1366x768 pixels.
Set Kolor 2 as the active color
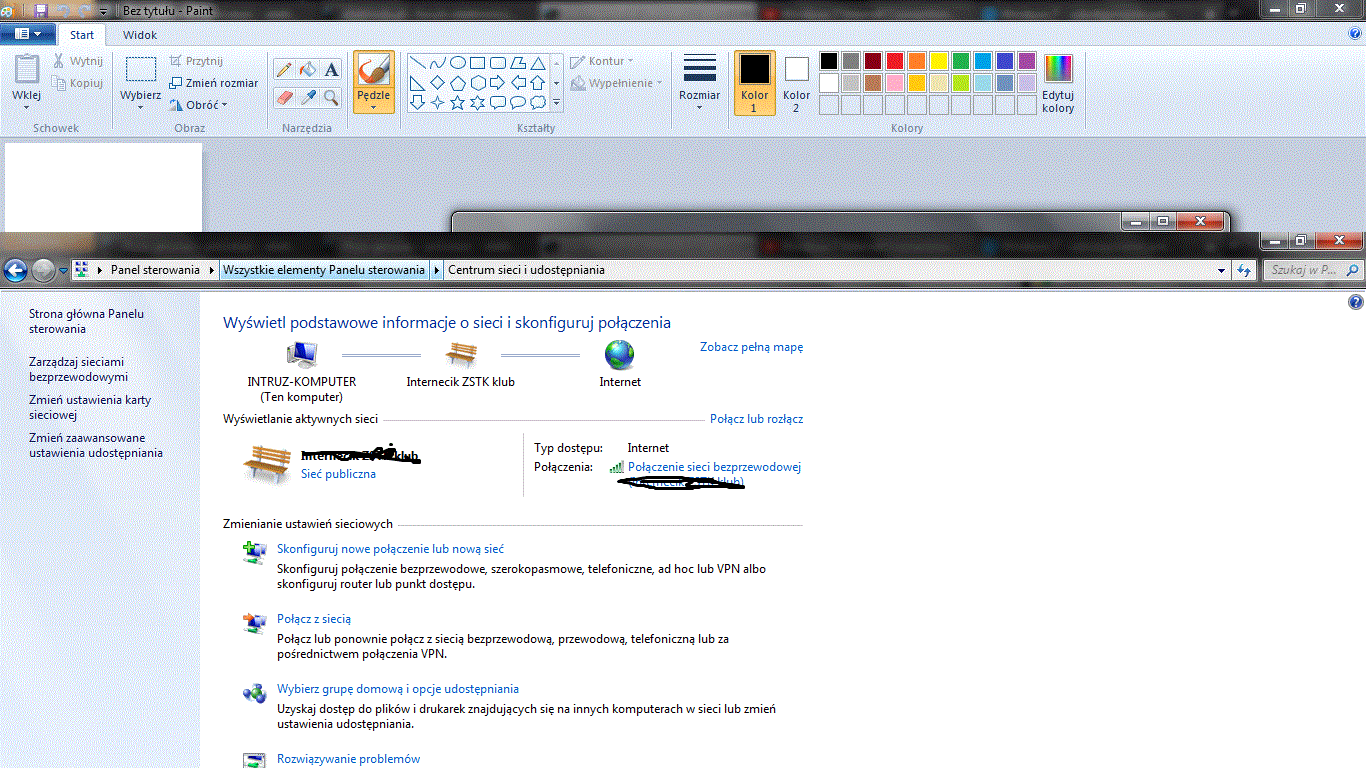pyautogui.click(x=796, y=82)
